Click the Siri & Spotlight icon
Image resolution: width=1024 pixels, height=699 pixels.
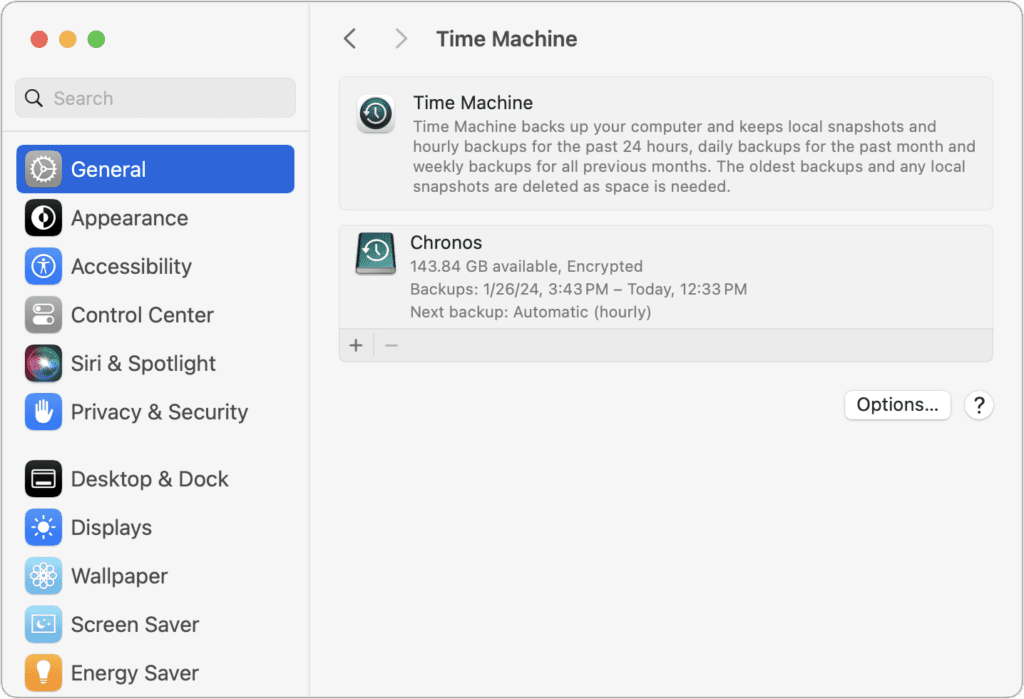click(x=43, y=363)
